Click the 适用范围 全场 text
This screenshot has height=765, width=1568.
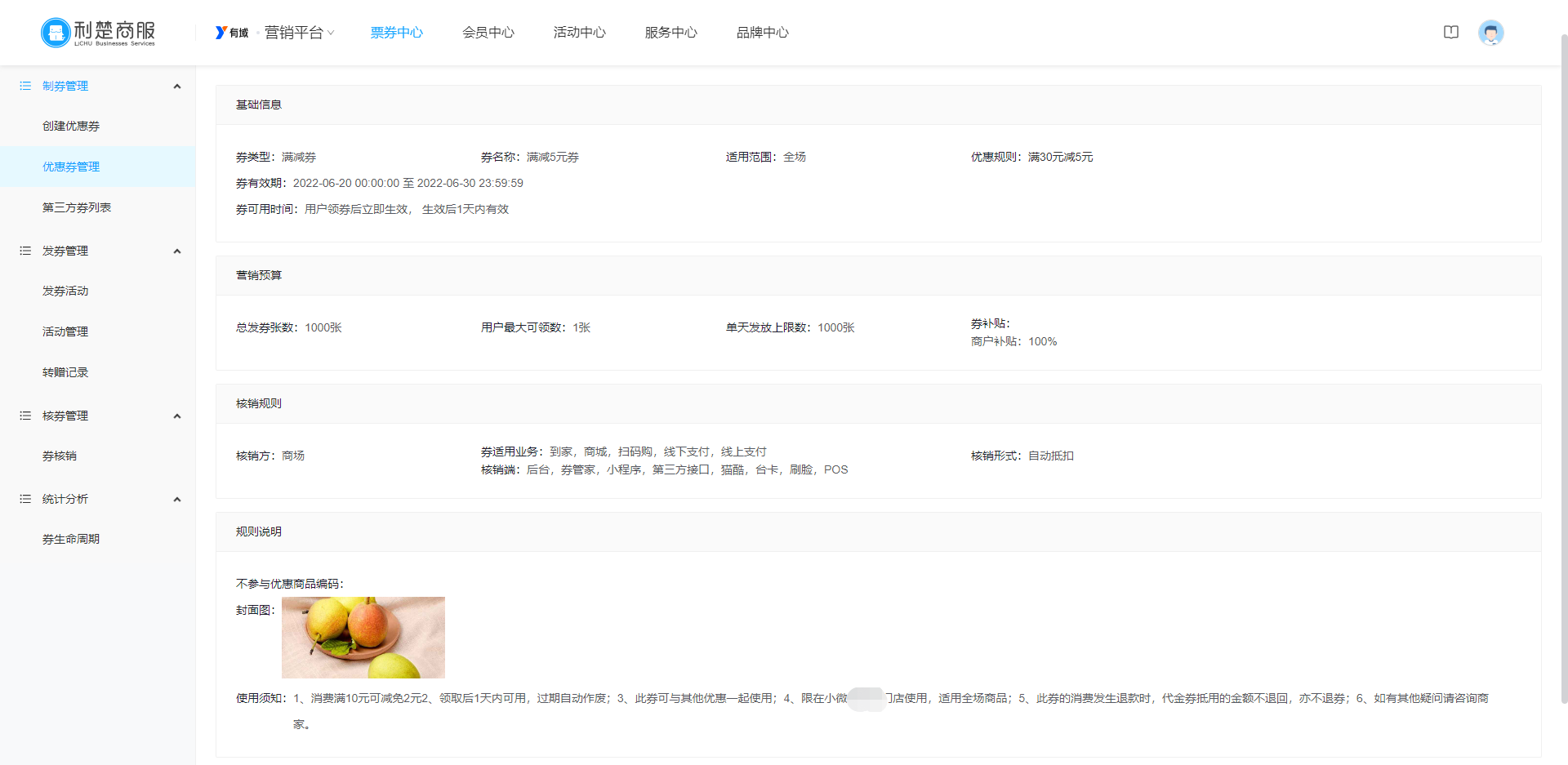point(795,157)
